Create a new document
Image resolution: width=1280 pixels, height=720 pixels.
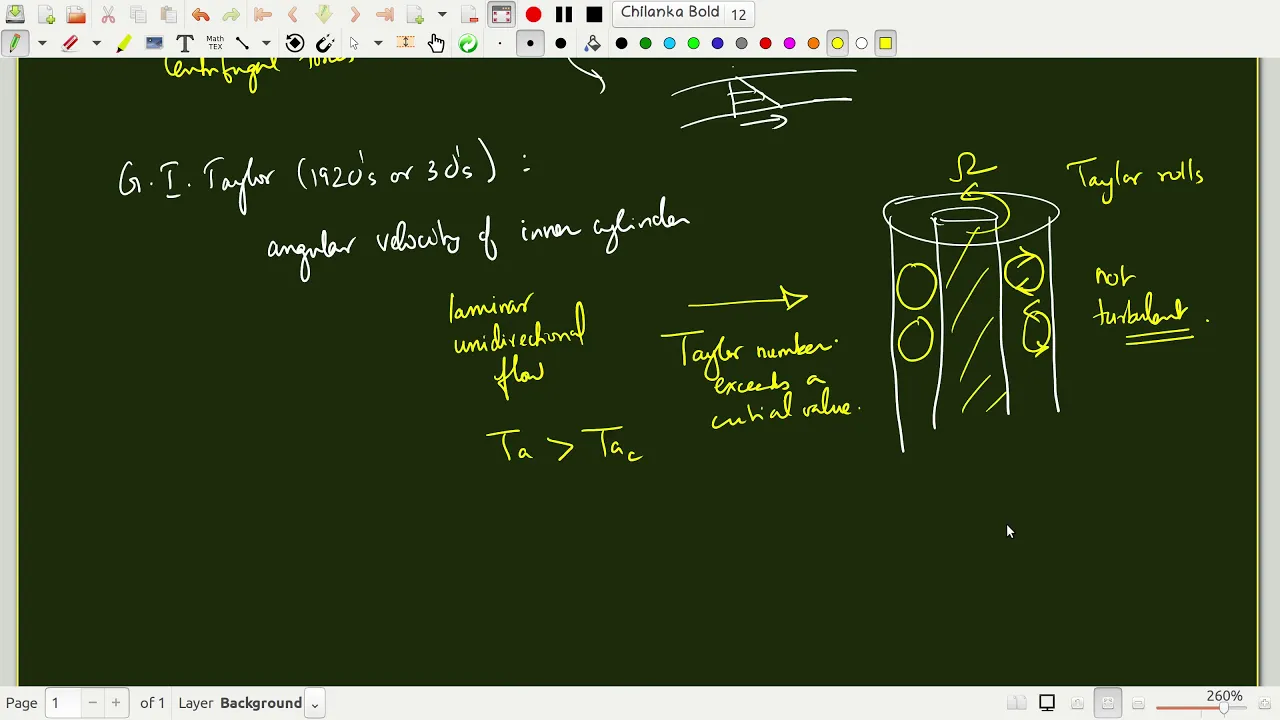(x=46, y=14)
